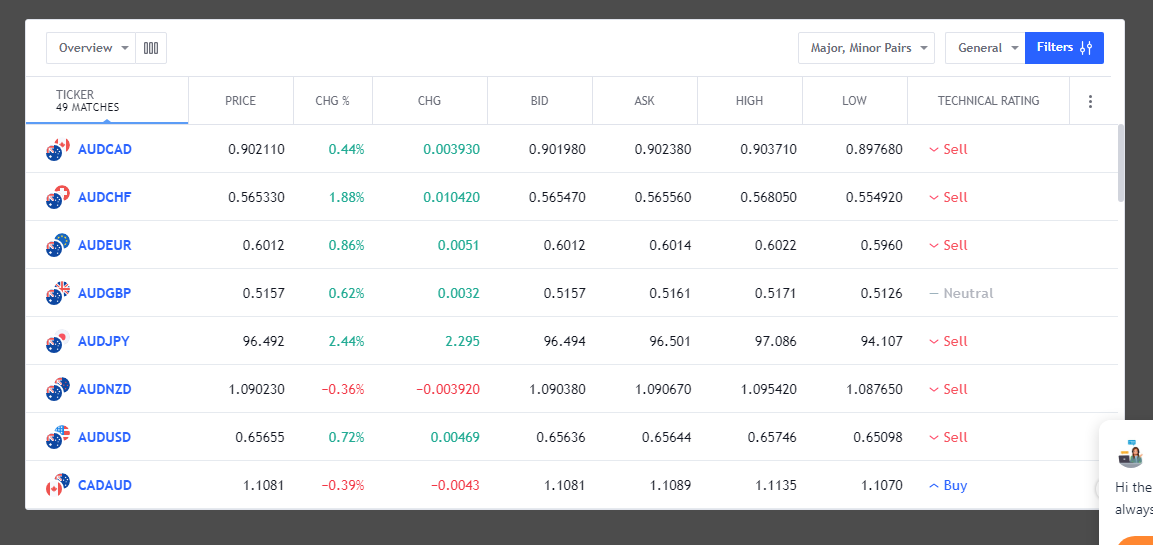Screen dimensions: 1153x545
Task: Click the AUDUSD bid value 0.65636
Action: (561, 437)
